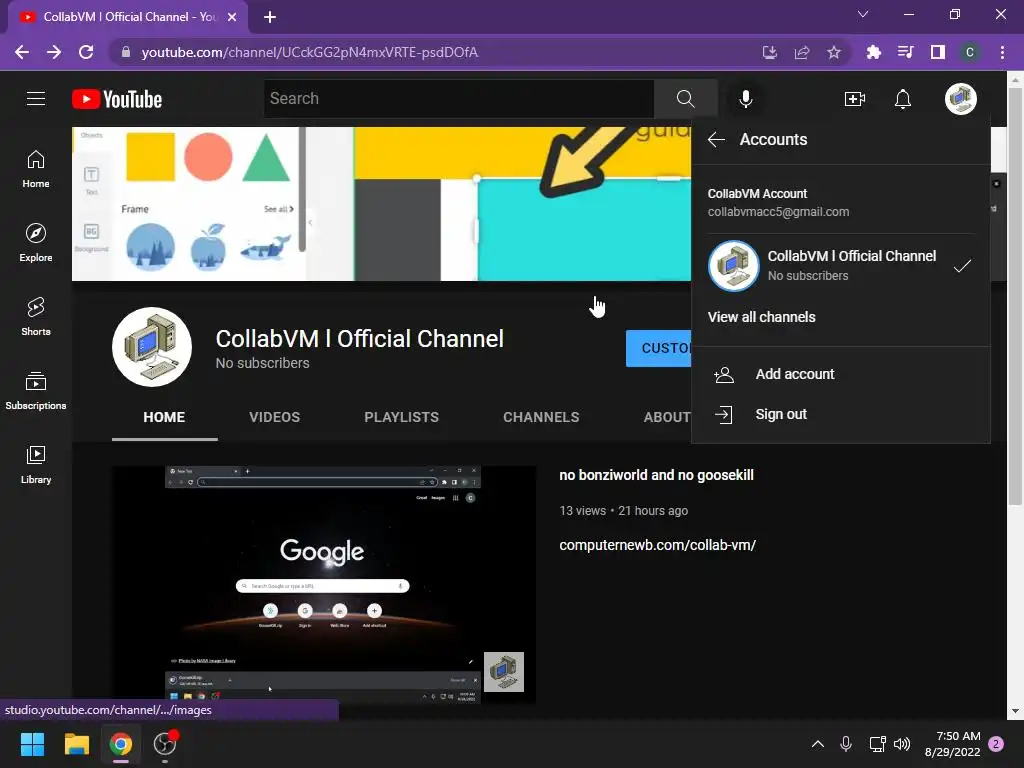Open the Chrome extensions puzzle icon

[x=873, y=52]
